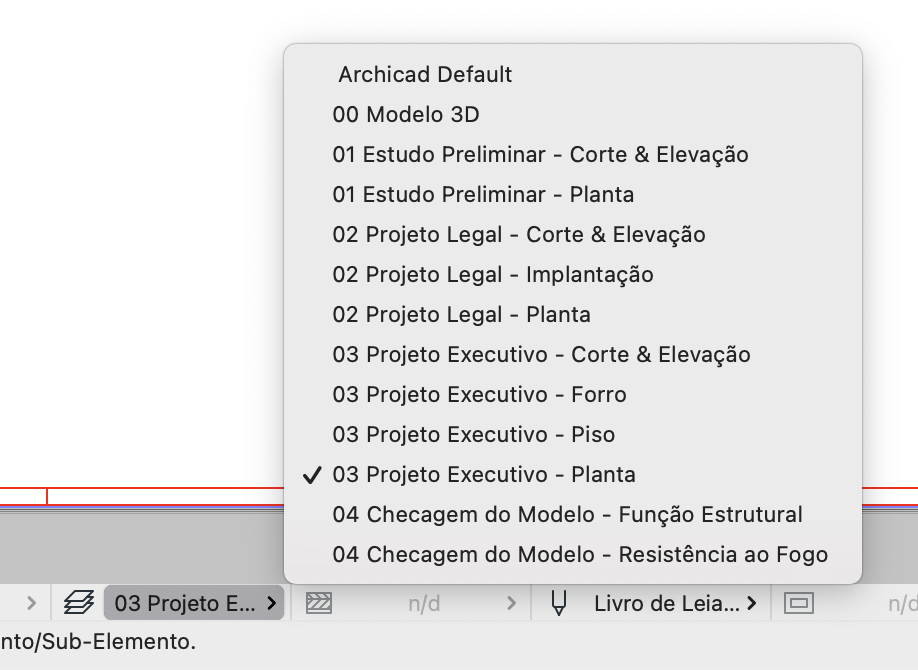Expand the 'Livro de Leia...' dropdown chevron
The height and width of the screenshot is (670, 918).
(751, 602)
